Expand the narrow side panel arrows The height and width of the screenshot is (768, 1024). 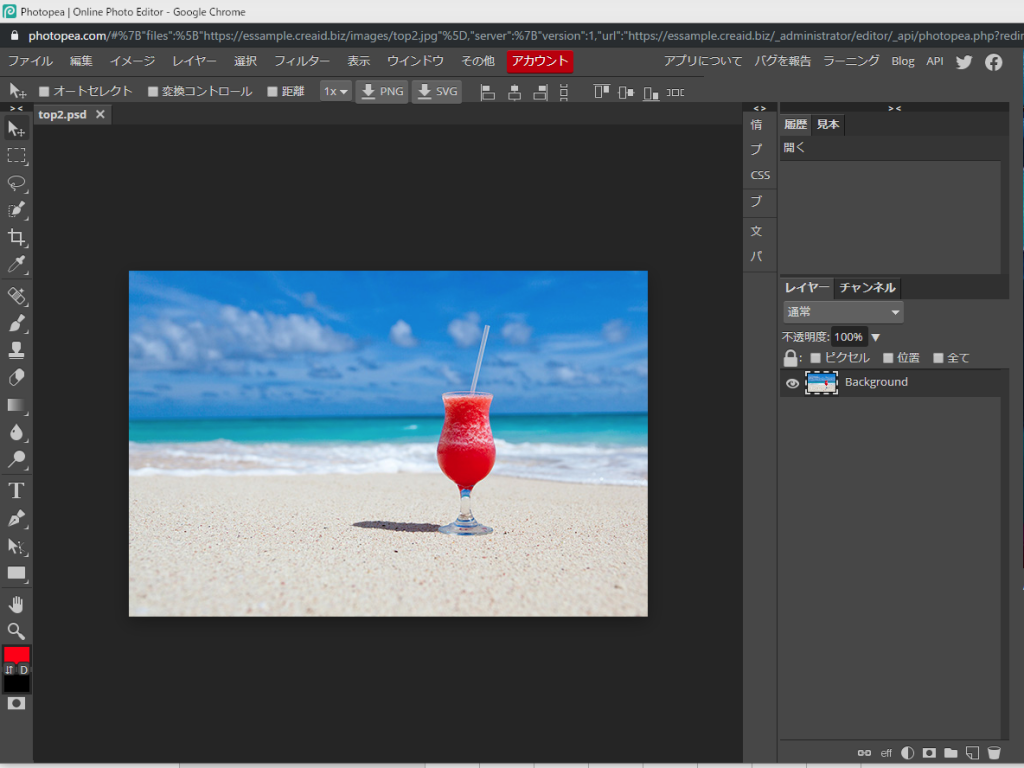pyautogui.click(x=760, y=108)
